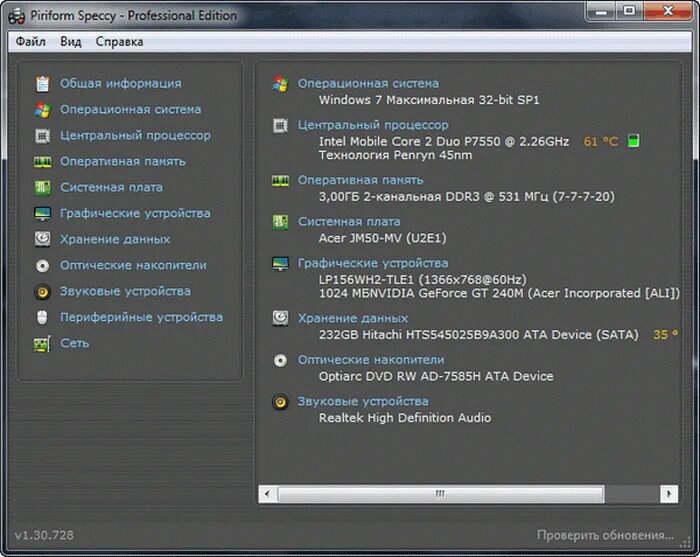Click version v1.30.728 label

[44, 535]
